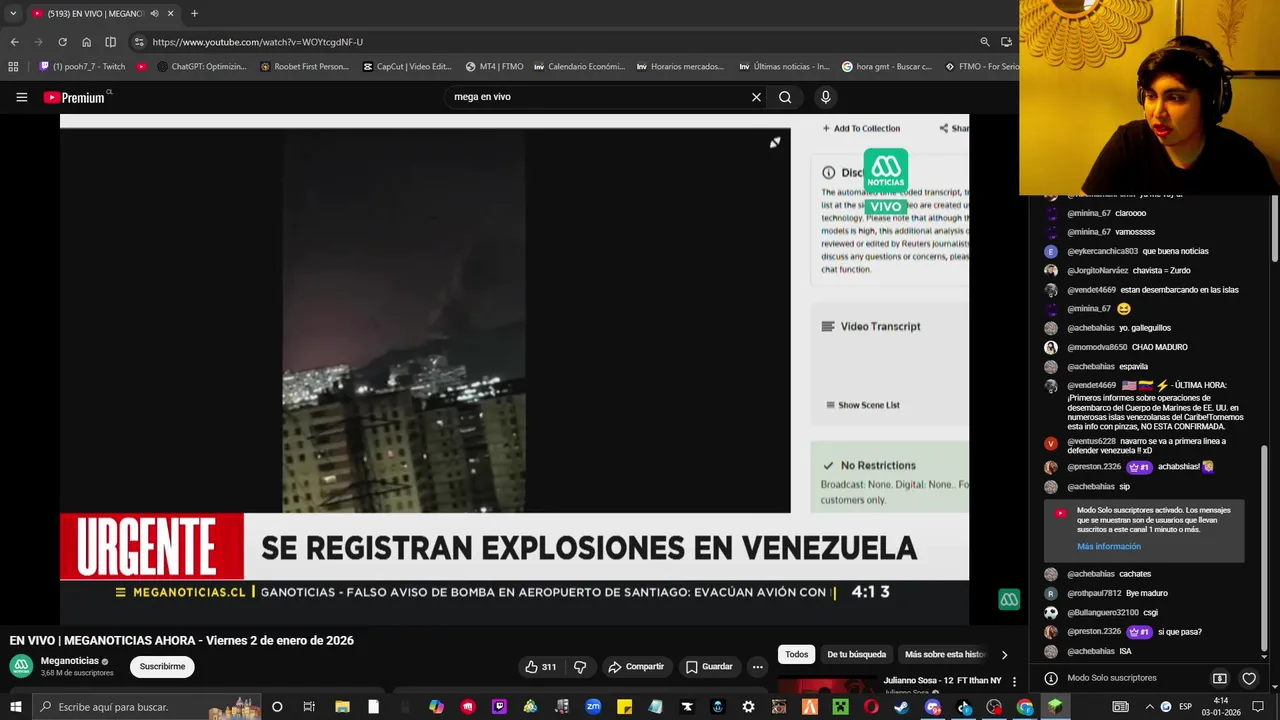Image resolution: width=1280 pixels, height=720 pixels.
Task: Open options for Julianno Sosa video
Action: click(1014, 682)
